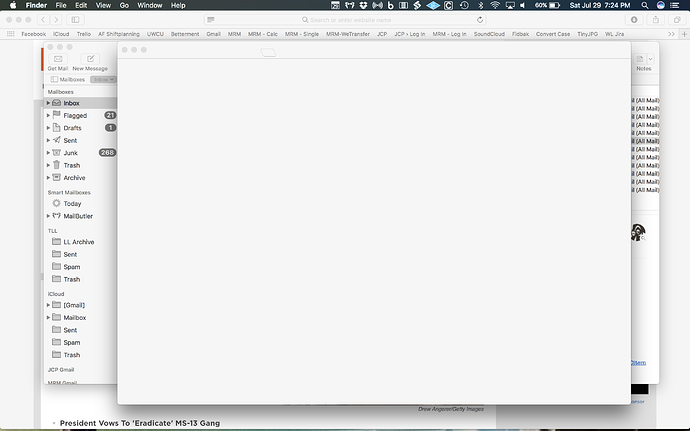Open the Edit menu
This screenshot has width=690, height=431.
pyautogui.click(x=81, y=5)
